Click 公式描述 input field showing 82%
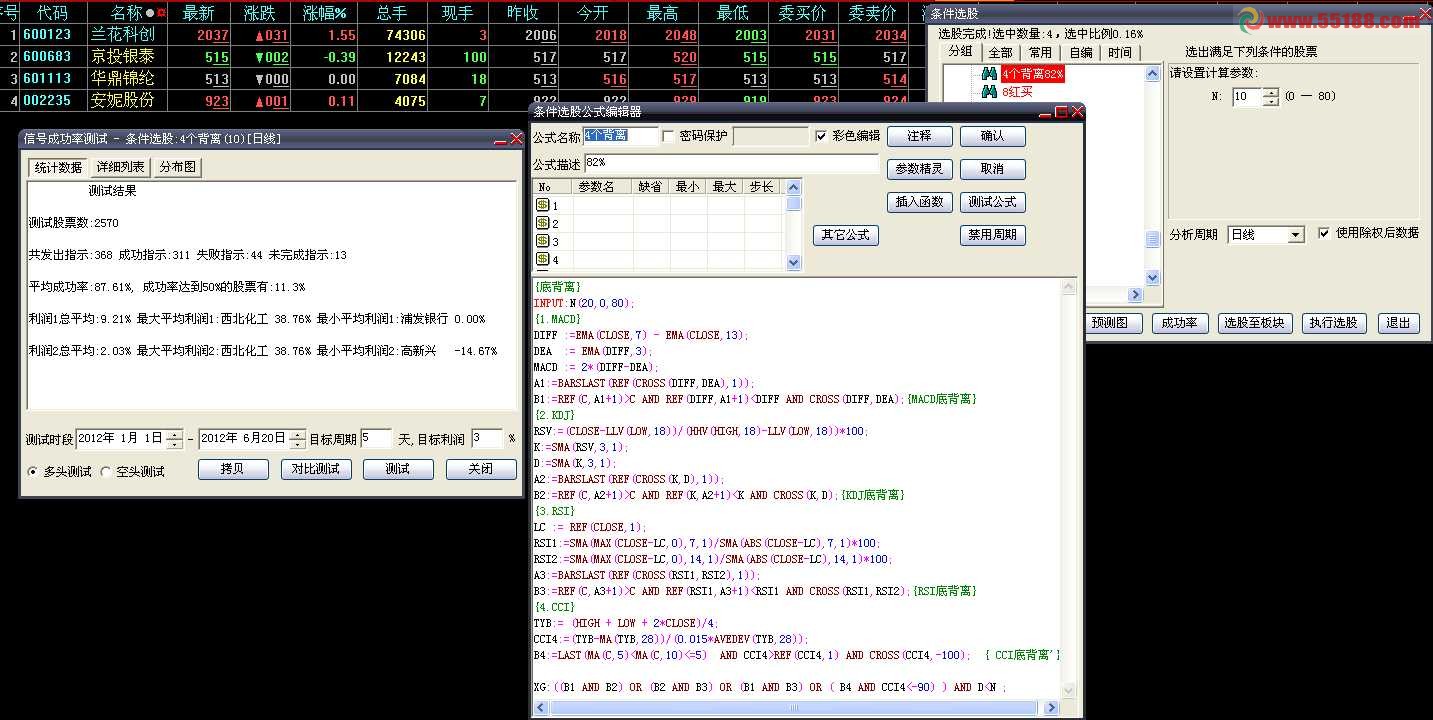 732,162
